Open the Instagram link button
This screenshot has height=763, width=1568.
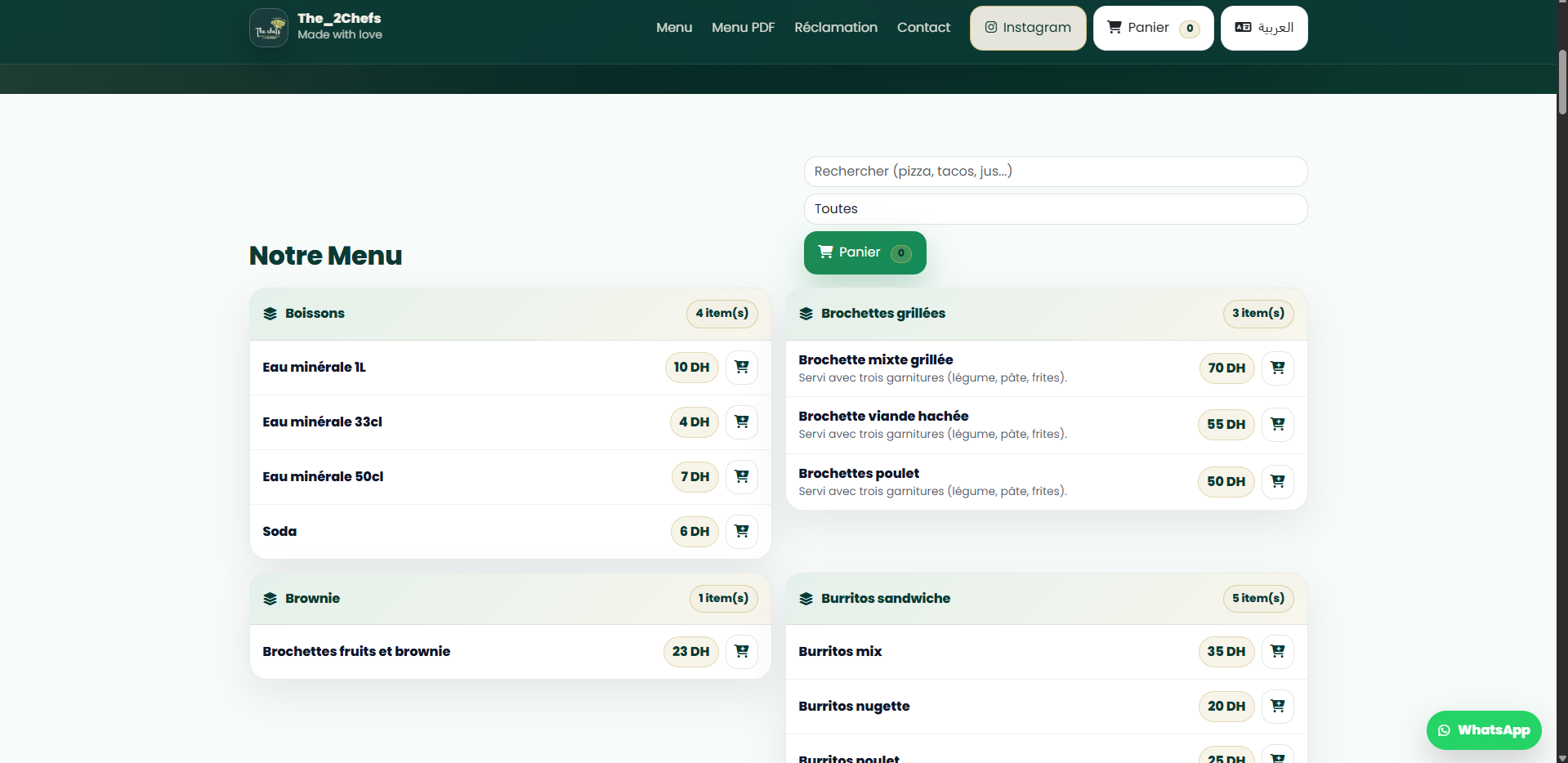pyautogui.click(x=1027, y=28)
